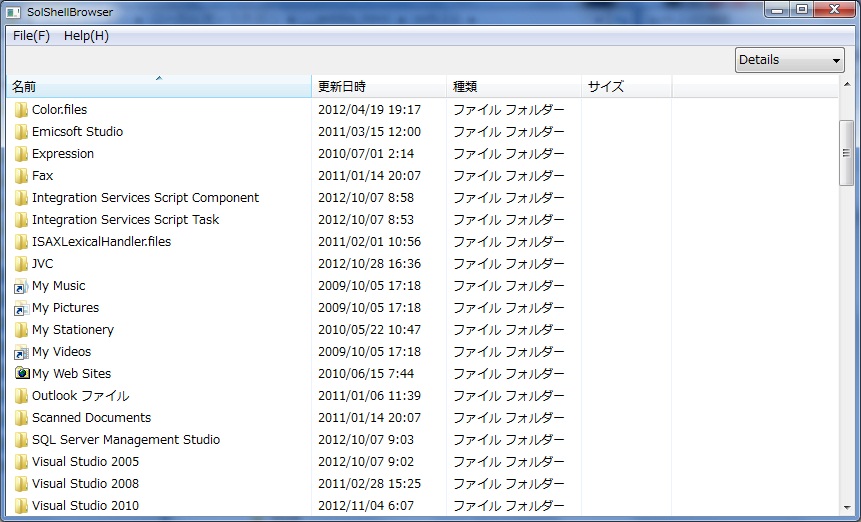Screen dimensions: 861x522
Task: Select the My Stationery name text
Action: (x=72, y=330)
